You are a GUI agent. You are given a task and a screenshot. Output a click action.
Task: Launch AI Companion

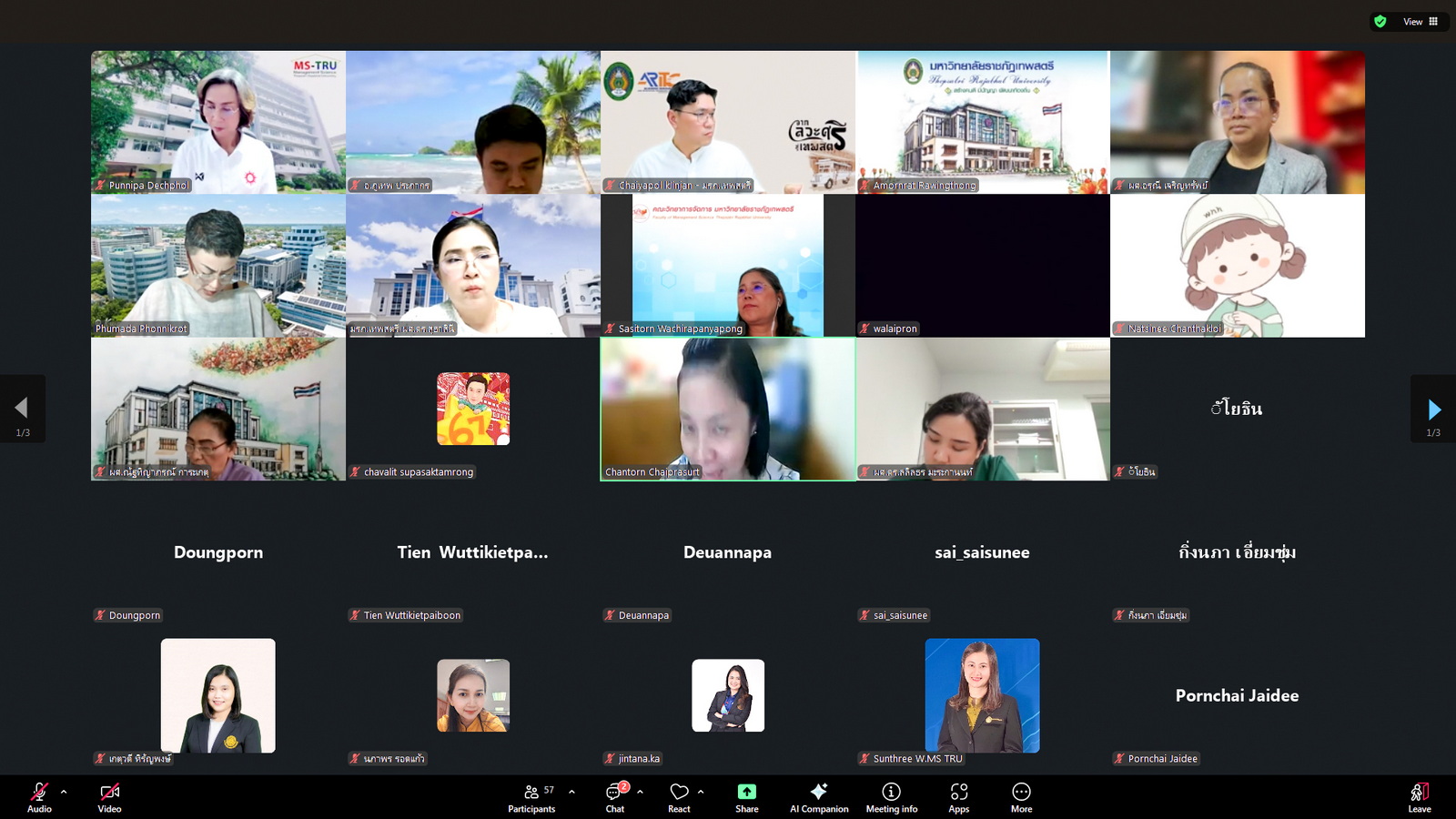[818, 797]
